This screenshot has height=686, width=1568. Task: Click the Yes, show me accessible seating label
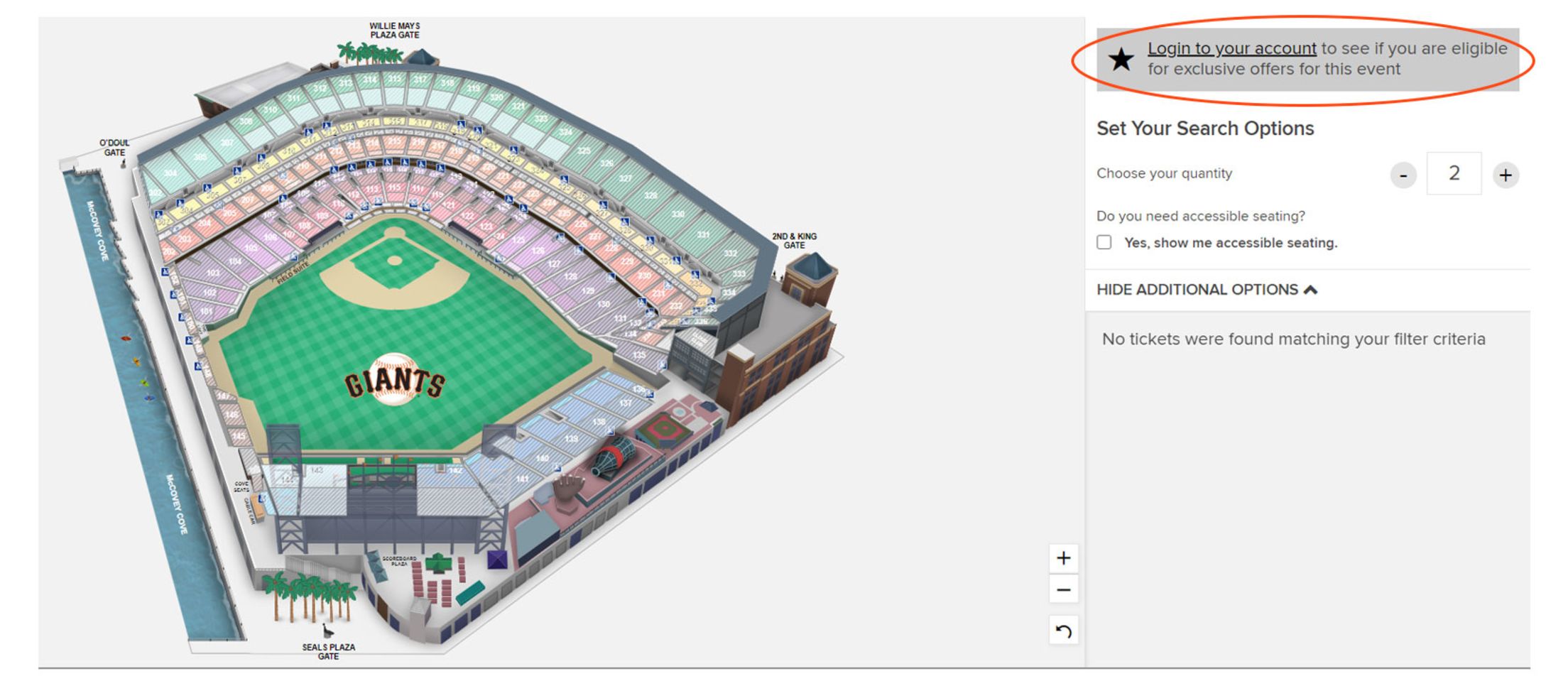point(1231,243)
